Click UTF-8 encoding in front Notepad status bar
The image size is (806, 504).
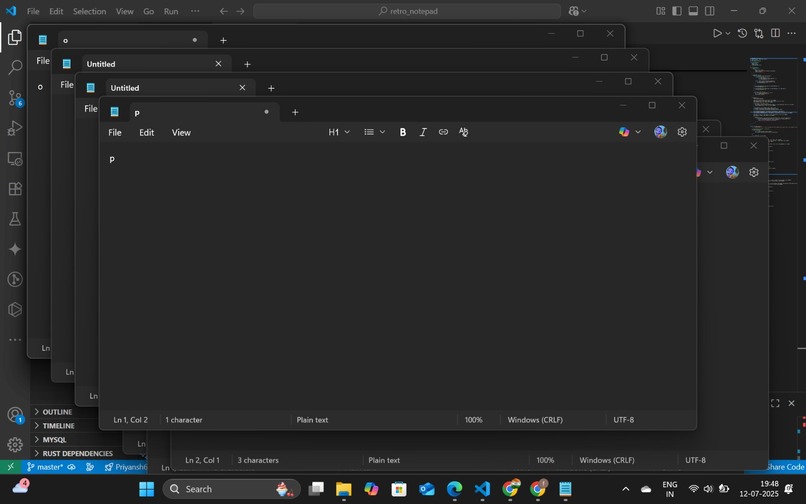click(x=624, y=420)
